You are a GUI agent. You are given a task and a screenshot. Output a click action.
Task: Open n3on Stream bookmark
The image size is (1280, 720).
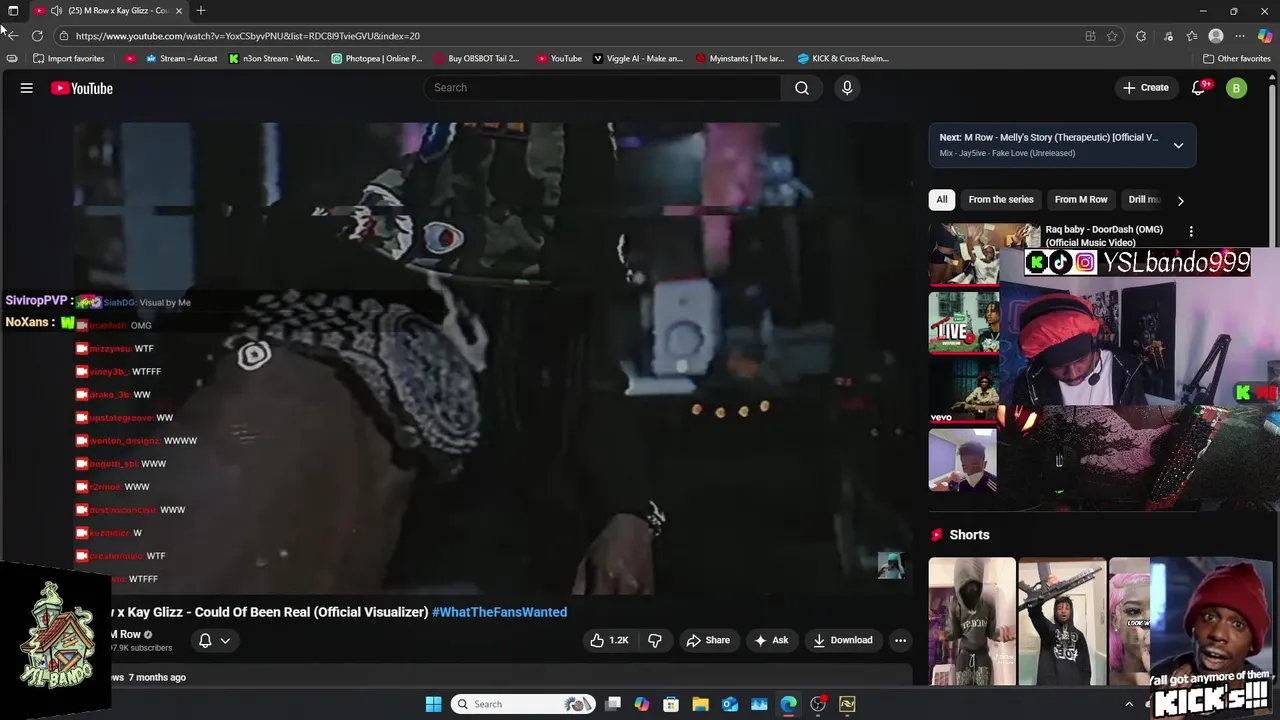(x=274, y=58)
